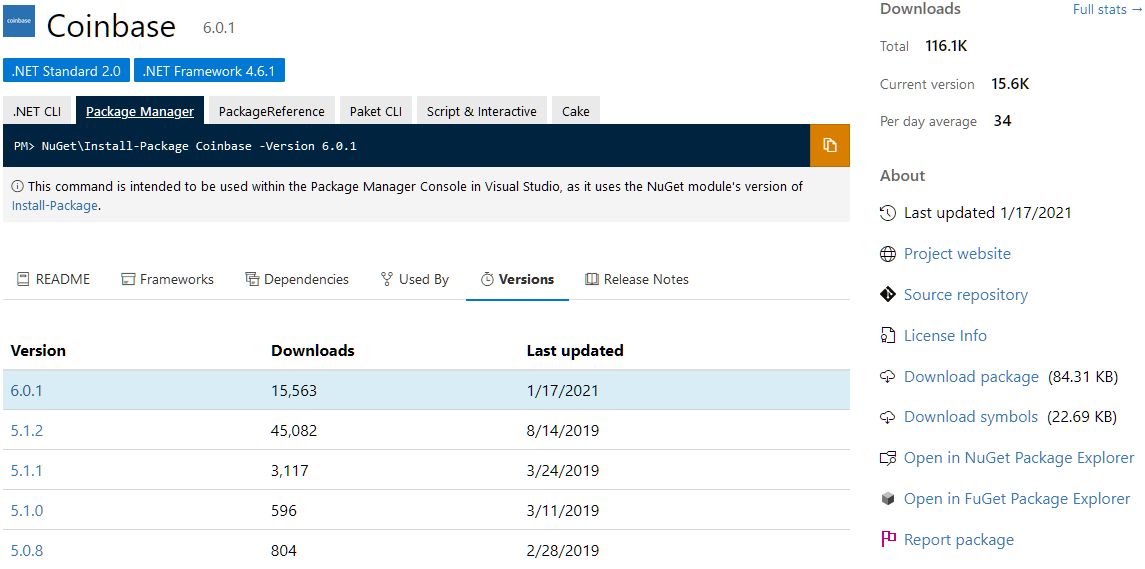This screenshot has width=1145, height=569.
Task: Select the PackageReference tab
Action: [272, 111]
